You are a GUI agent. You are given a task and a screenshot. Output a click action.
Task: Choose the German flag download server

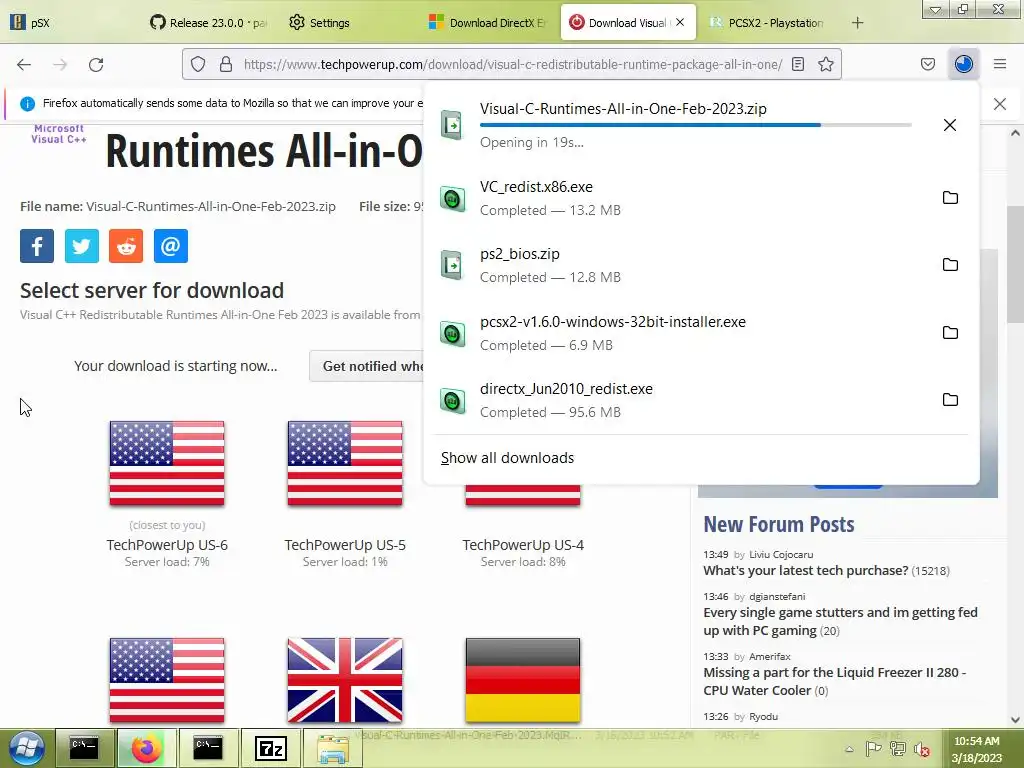click(x=523, y=680)
